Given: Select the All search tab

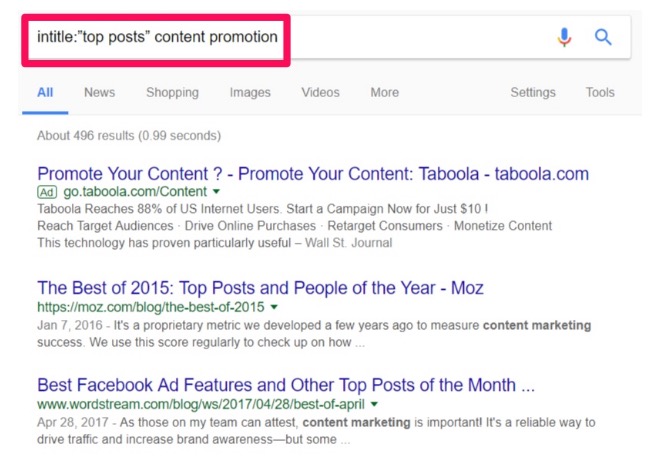Looking at the screenshot, I should pyautogui.click(x=45, y=92).
